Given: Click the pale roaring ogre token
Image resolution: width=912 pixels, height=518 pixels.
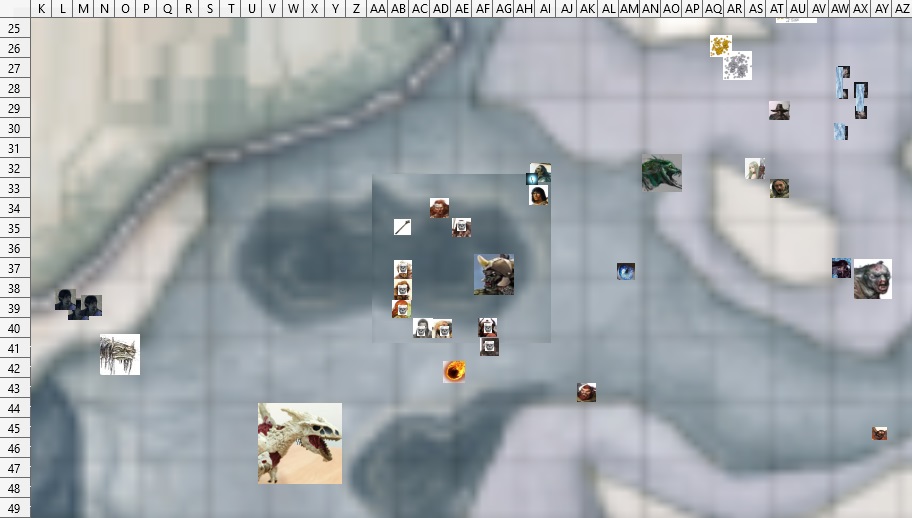Looking at the screenshot, I should pos(872,279).
